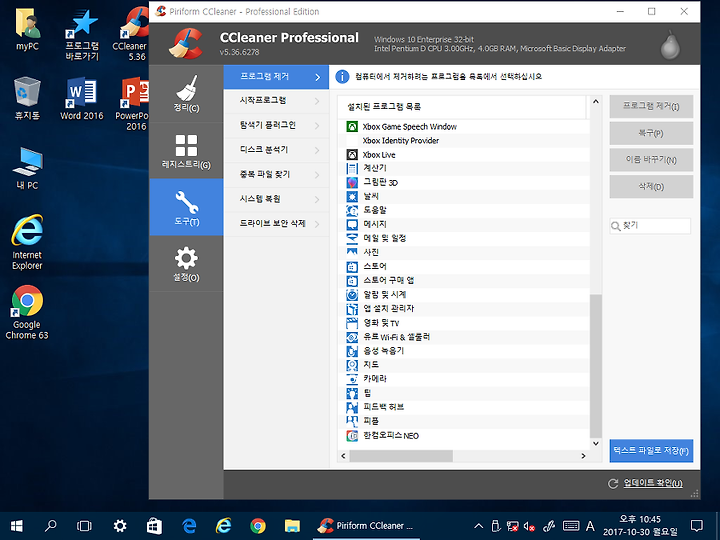Screen dimensions: 720x540
Task: Click the 삭제(D) delete button
Action: tap(651, 186)
